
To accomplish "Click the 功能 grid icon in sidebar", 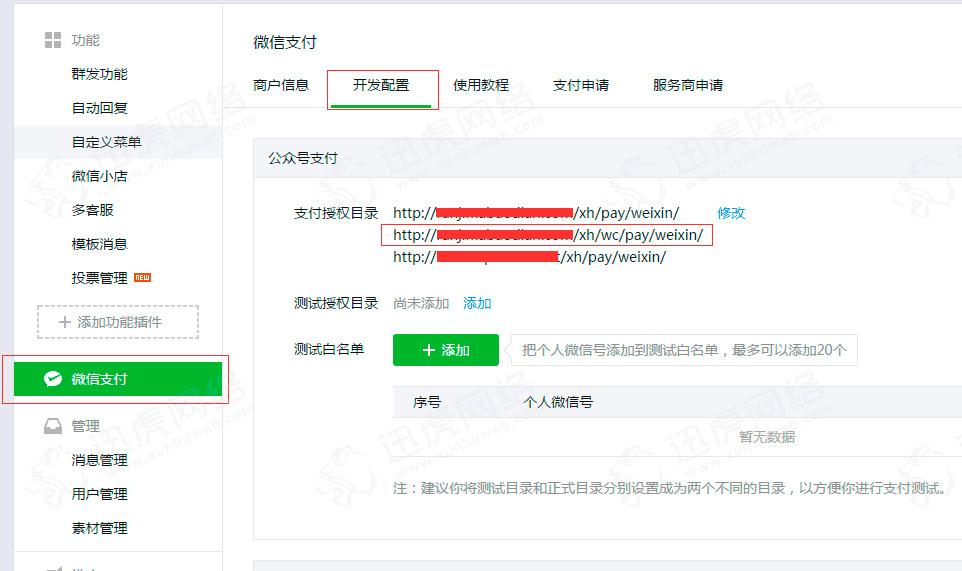I will [53, 40].
